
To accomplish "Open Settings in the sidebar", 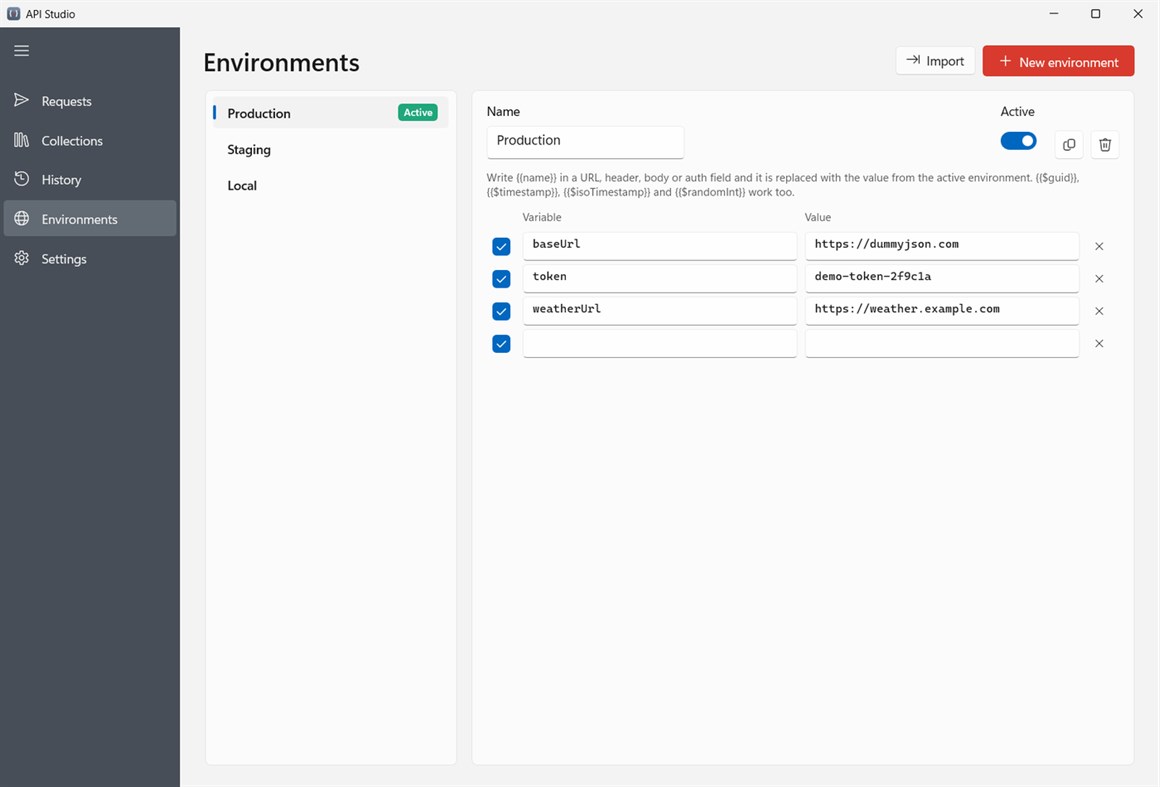I will [x=90, y=259].
